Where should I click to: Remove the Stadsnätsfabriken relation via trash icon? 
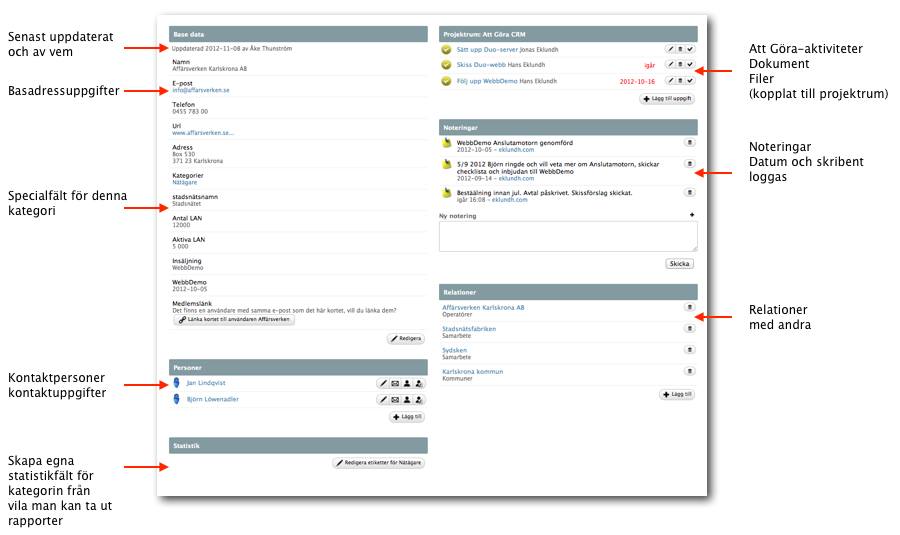point(689,328)
